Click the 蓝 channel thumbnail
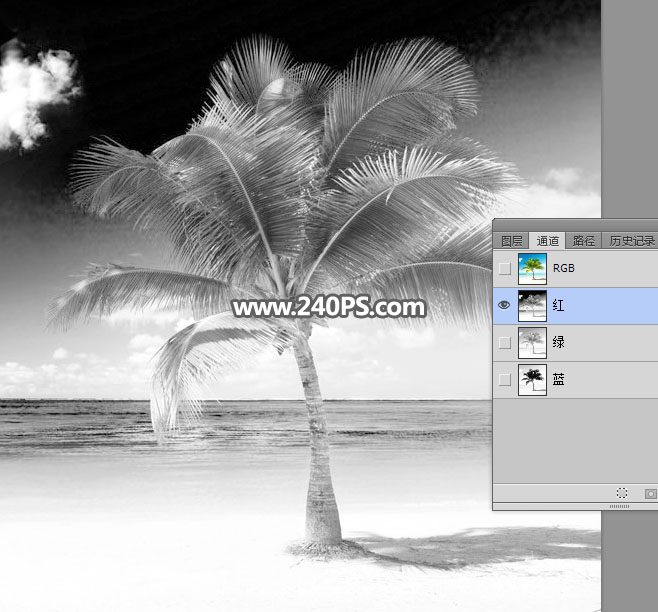The width and height of the screenshot is (658, 612). click(532, 380)
